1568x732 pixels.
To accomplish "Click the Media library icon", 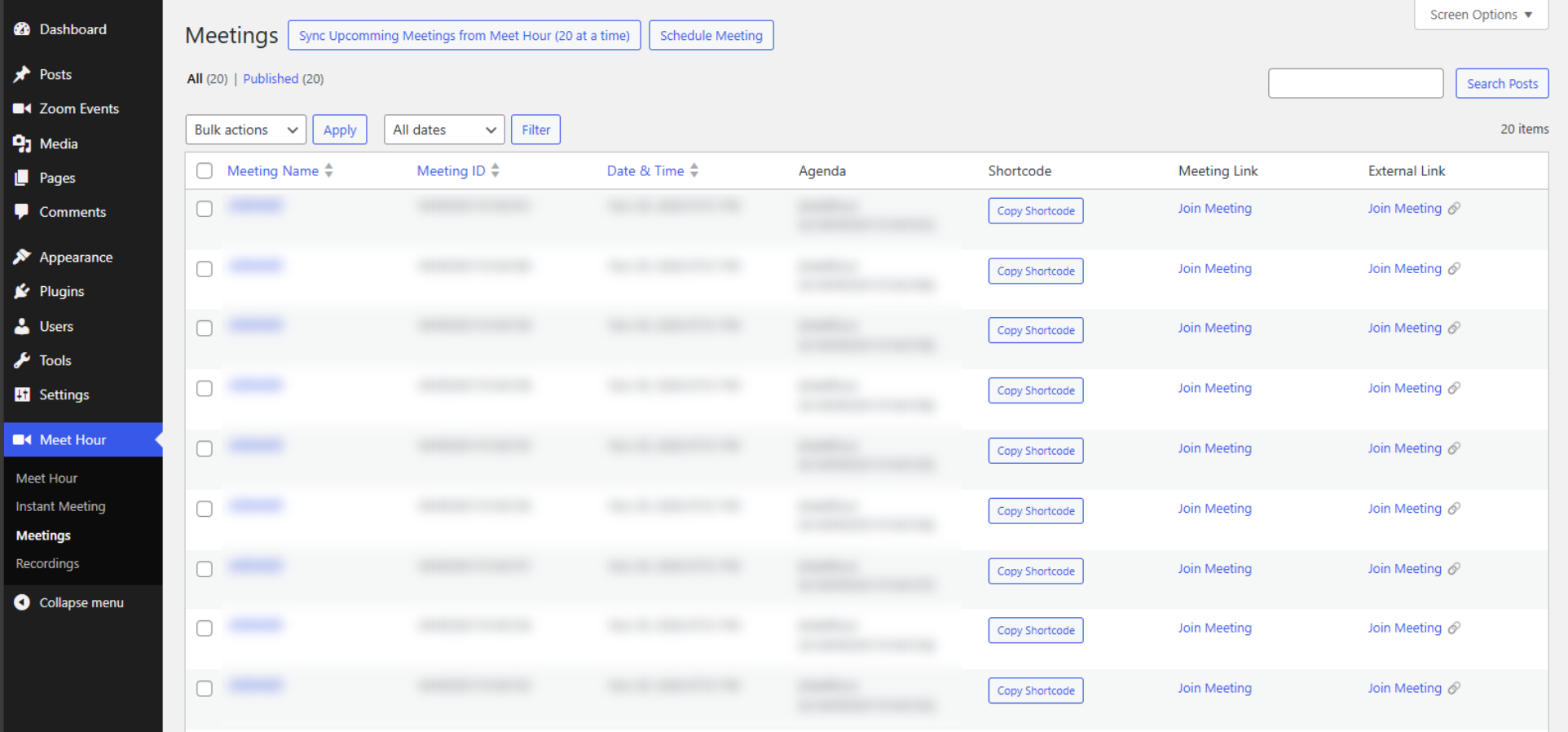I will pyautogui.click(x=22, y=143).
